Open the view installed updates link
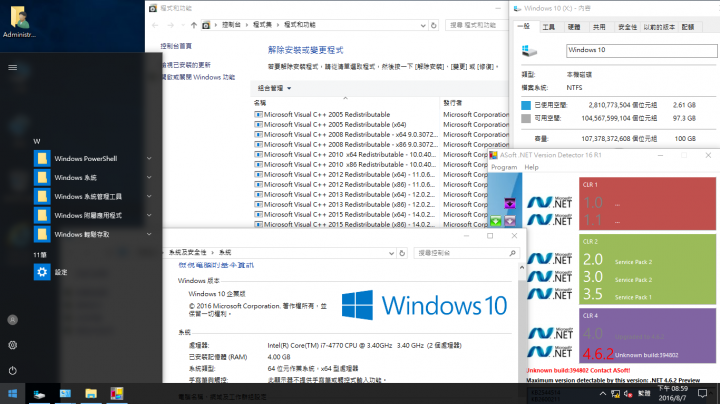This screenshot has width=720, height=404. click(186, 65)
